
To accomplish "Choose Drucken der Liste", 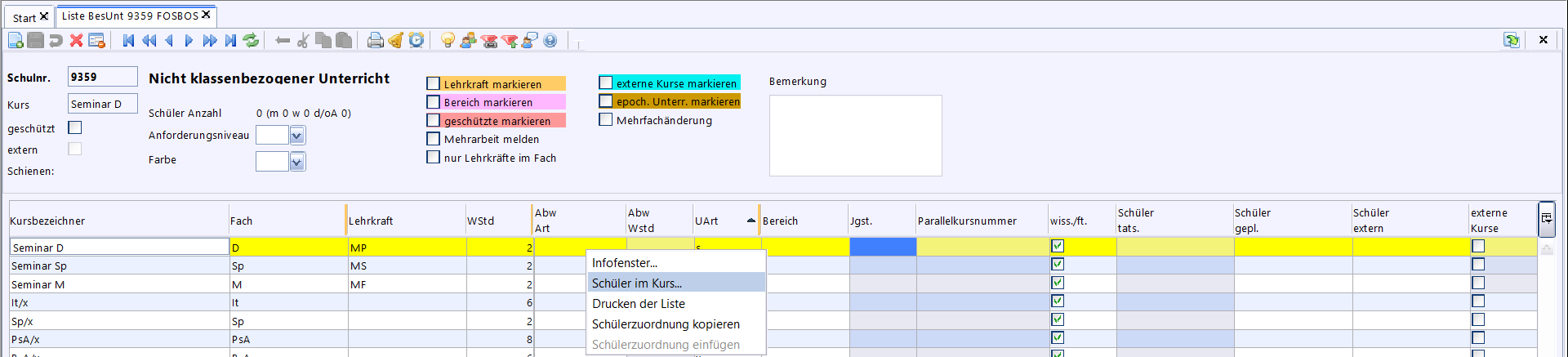I will pos(676,304).
